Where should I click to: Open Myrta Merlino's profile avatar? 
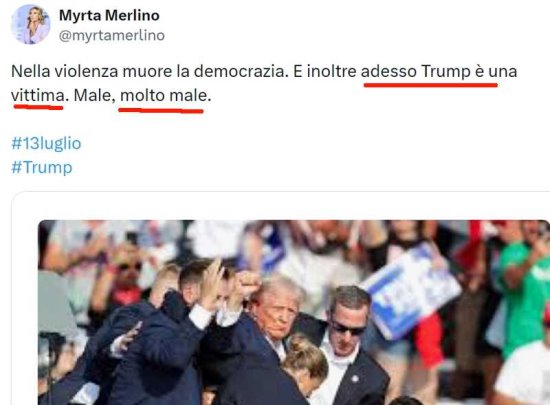pos(31,25)
